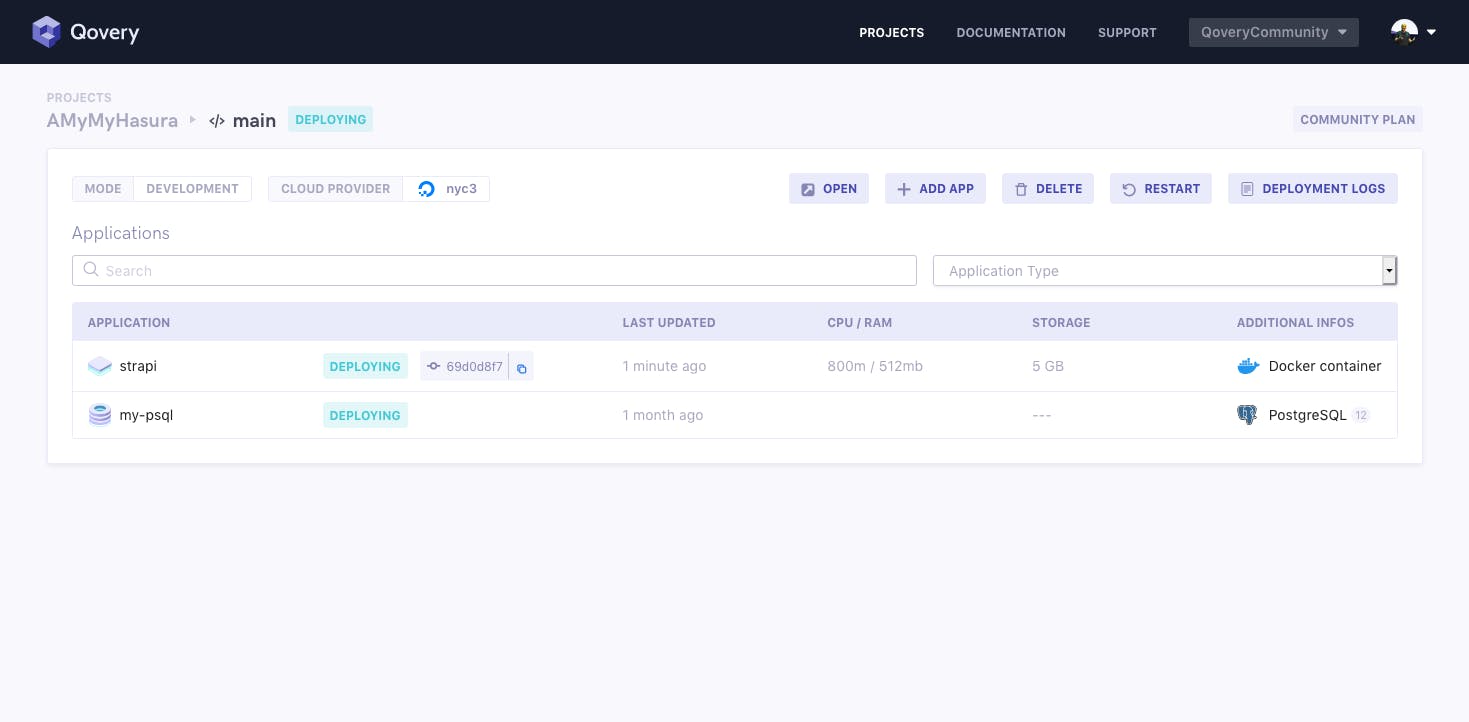Click the CLOUD PROVIDER label
Image resolution: width=1469 pixels, height=722 pixels.
335,189
